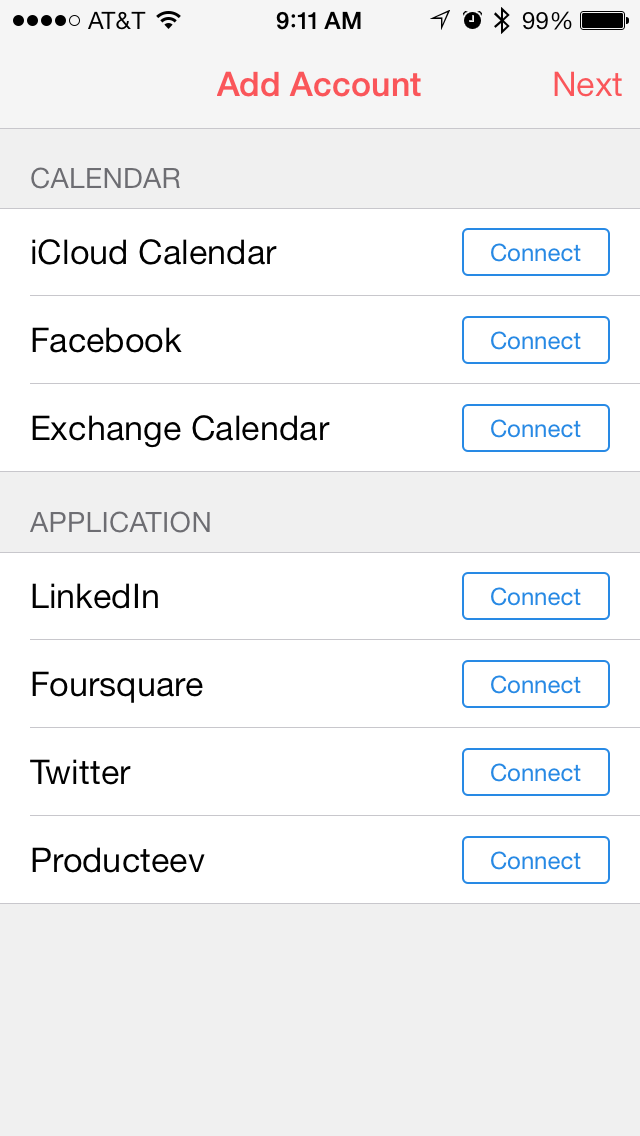This screenshot has width=640, height=1136.
Task: Tap the location services arrow icon
Action: [440, 20]
